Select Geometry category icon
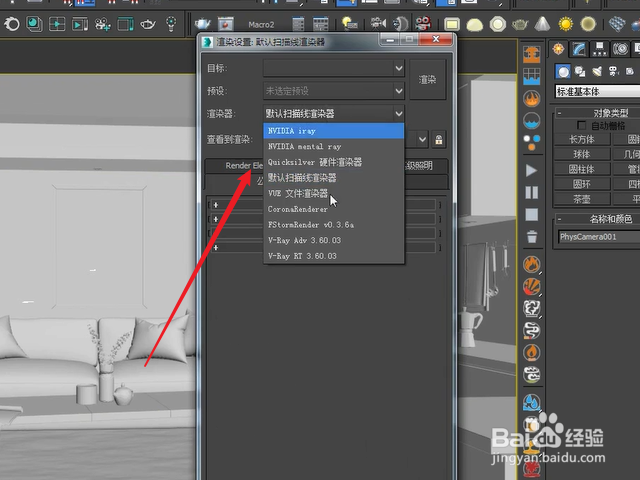The image size is (640, 480). coord(563,72)
